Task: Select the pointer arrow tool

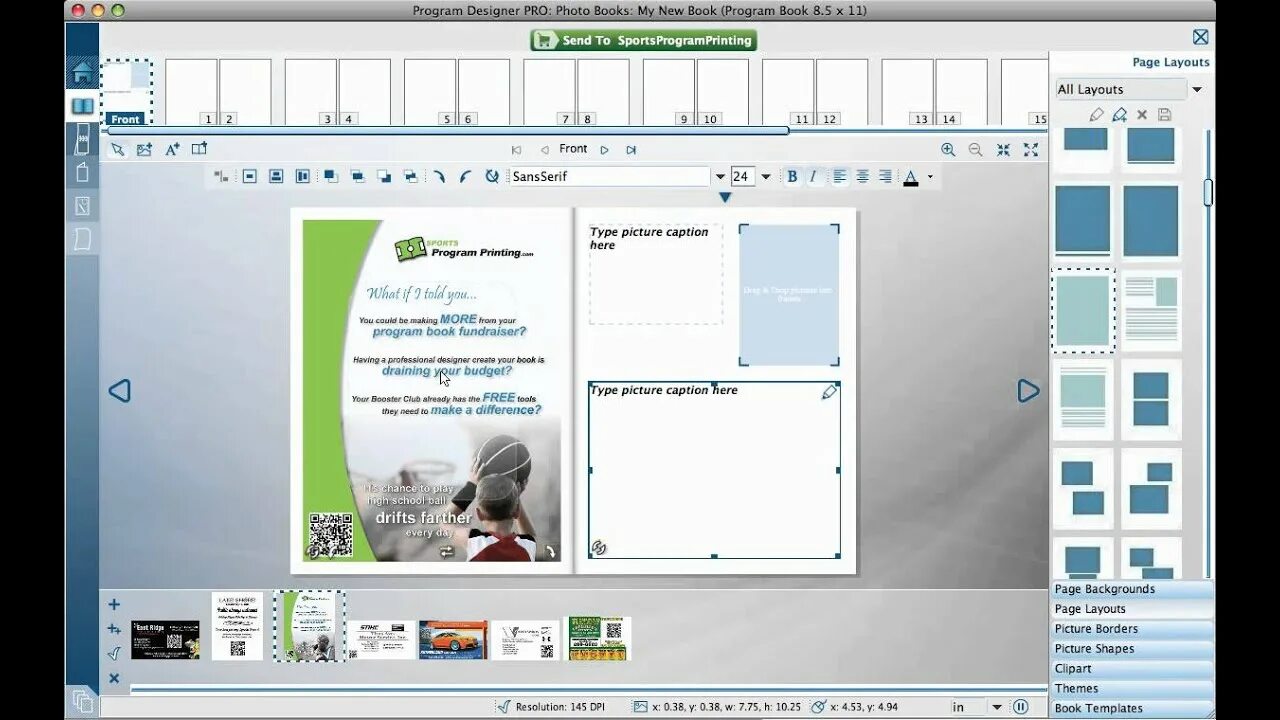Action: (117, 149)
